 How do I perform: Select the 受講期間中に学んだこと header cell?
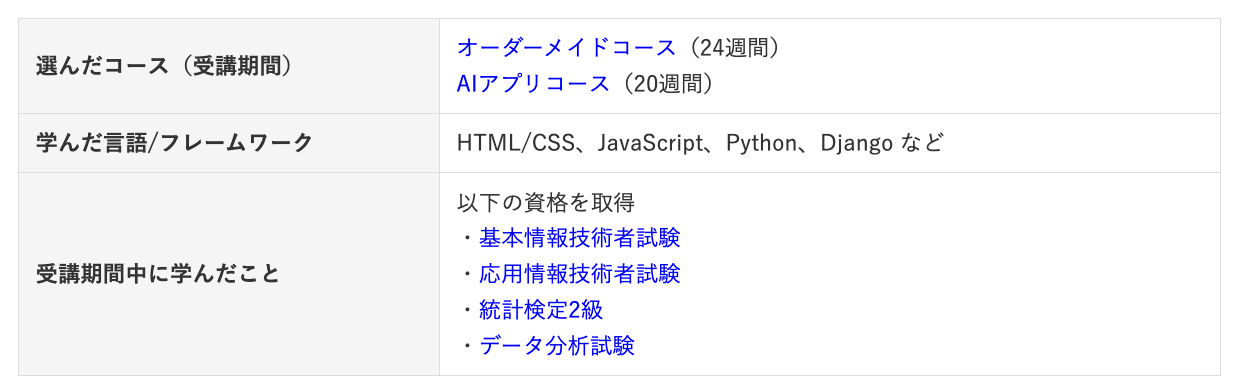tap(229, 274)
